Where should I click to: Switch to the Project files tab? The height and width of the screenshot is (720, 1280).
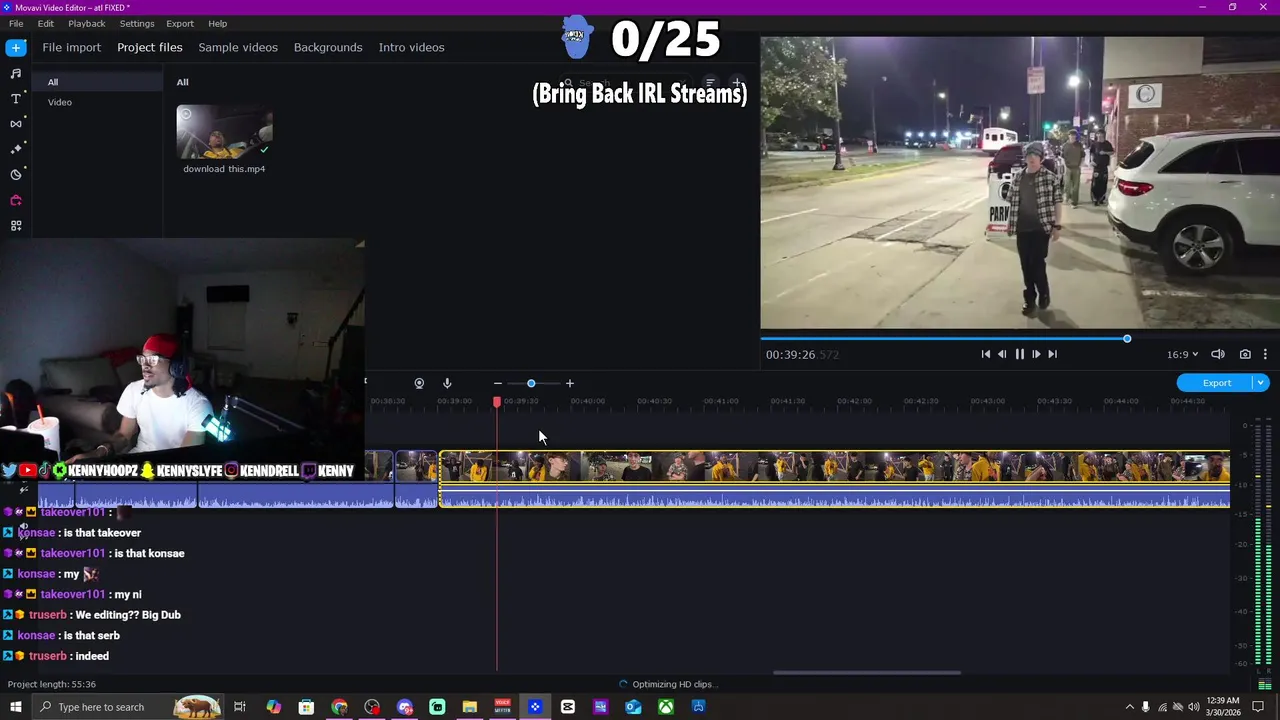(x=150, y=47)
